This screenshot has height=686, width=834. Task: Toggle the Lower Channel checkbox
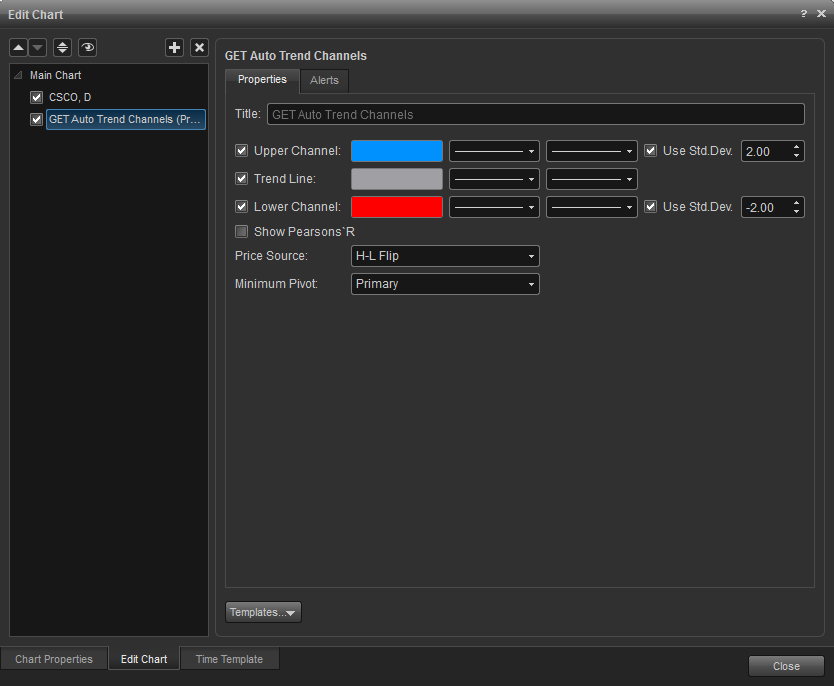pyautogui.click(x=241, y=206)
